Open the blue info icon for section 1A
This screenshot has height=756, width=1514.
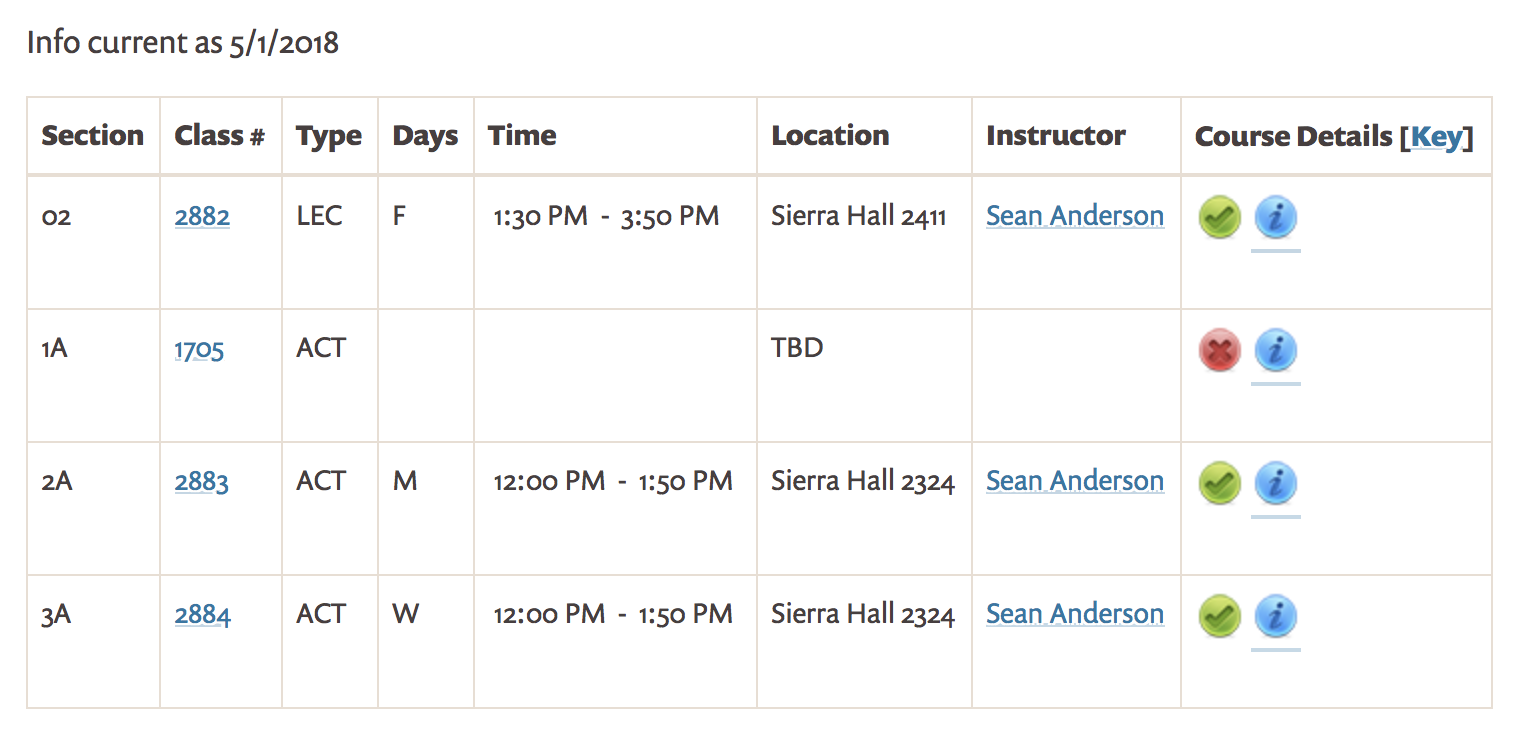[1275, 350]
